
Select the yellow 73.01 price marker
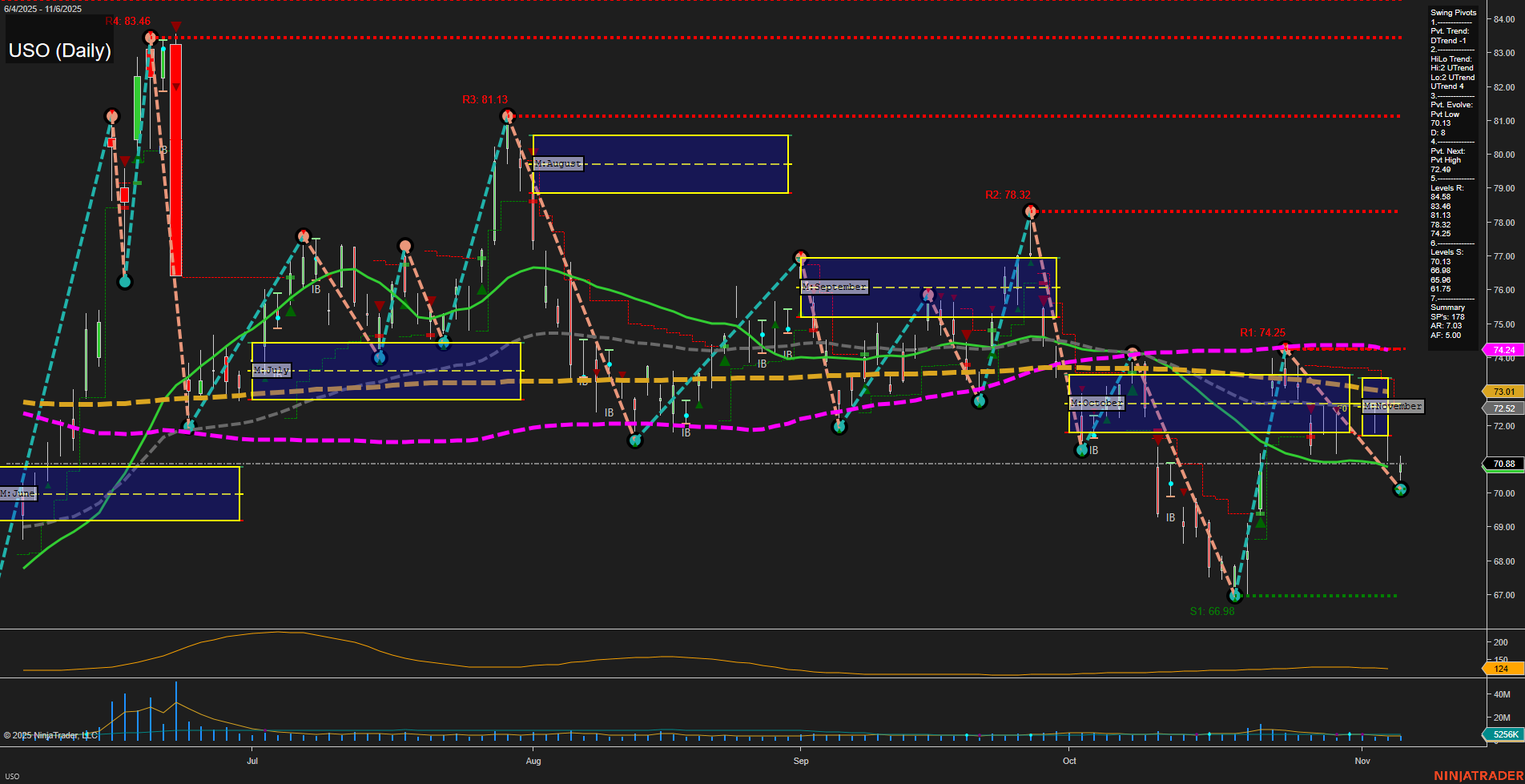click(1503, 392)
